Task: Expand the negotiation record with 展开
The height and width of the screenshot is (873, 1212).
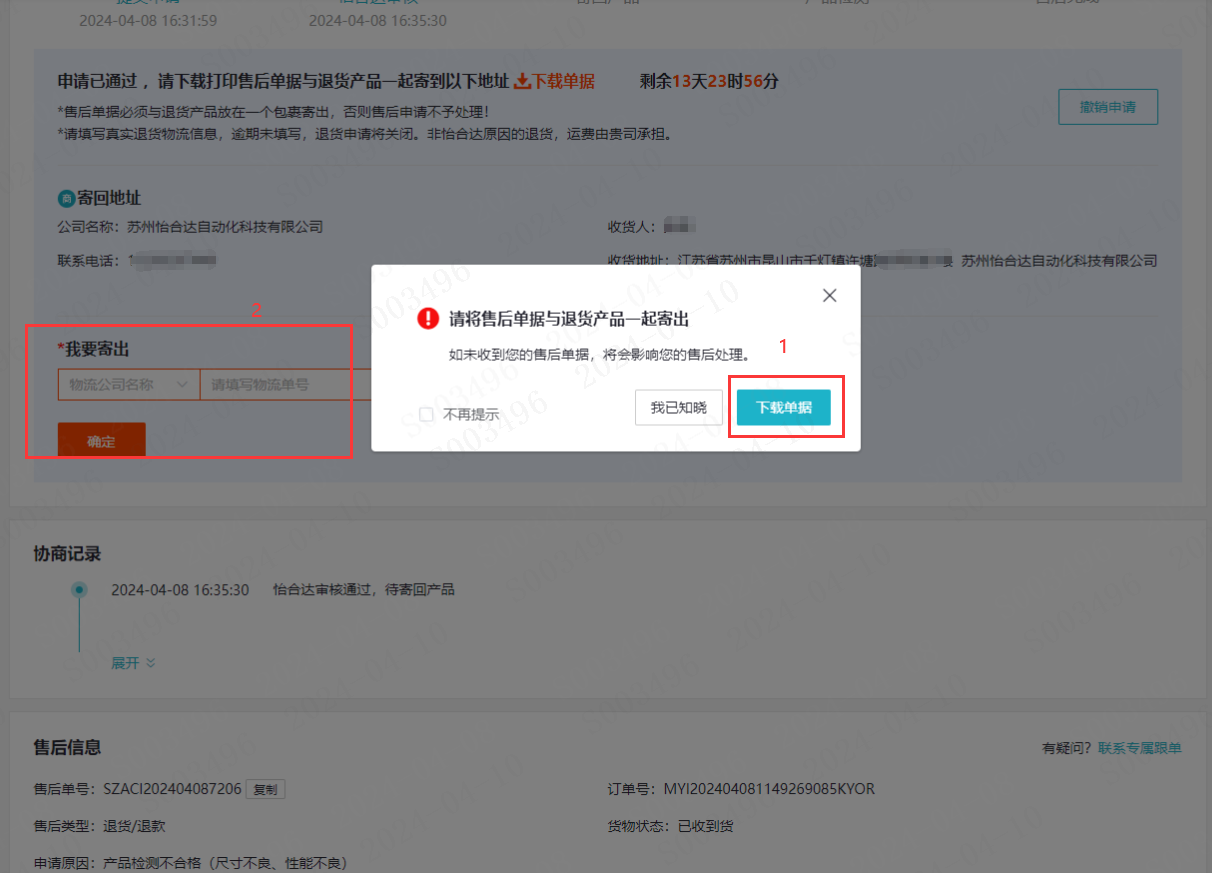Action: tap(126, 663)
